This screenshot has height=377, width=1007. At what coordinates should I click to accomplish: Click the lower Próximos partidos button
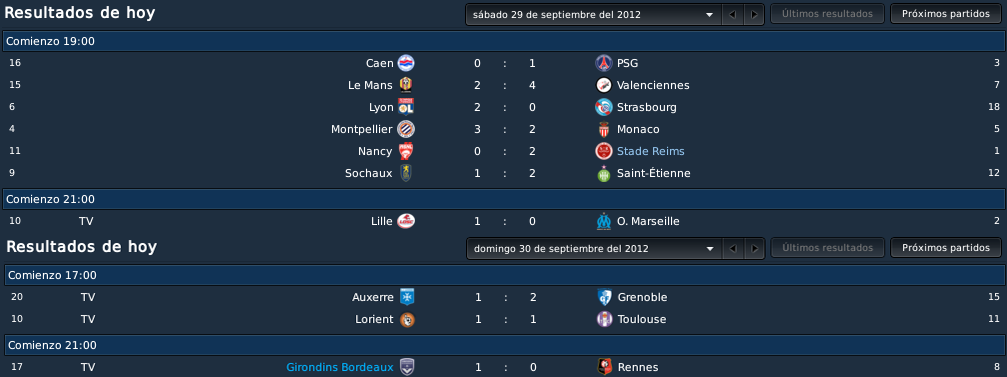pos(946,247)
